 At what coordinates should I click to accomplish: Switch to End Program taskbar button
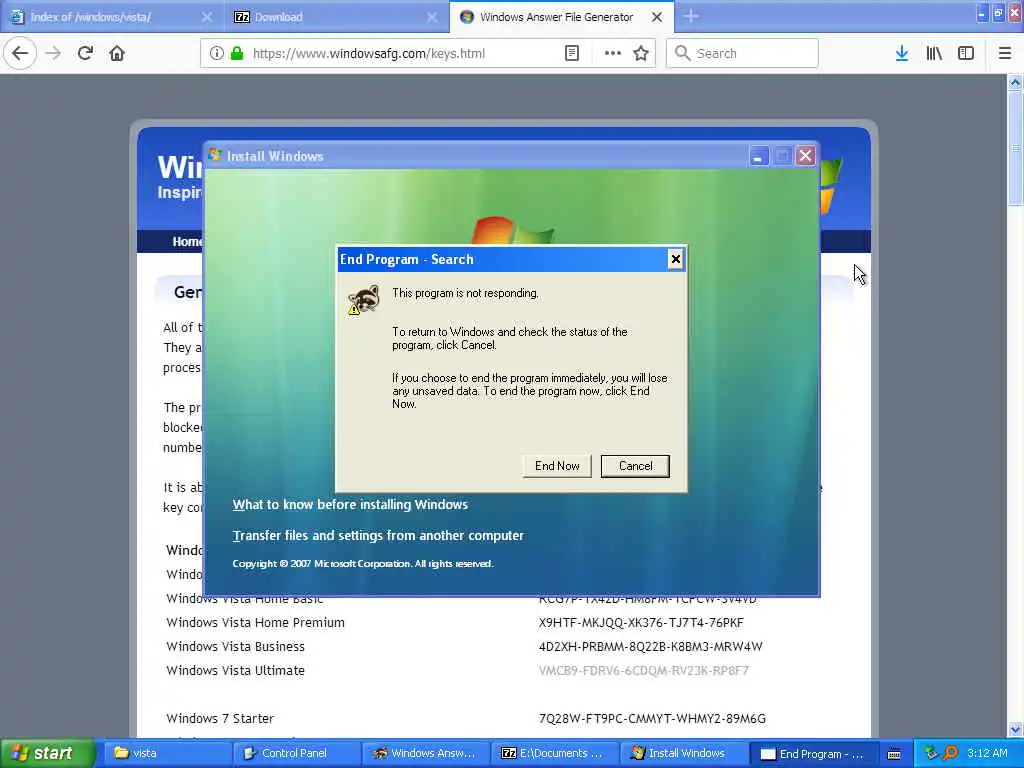(x=812, y=753)
